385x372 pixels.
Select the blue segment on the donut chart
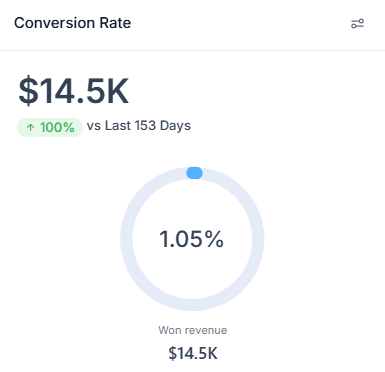click(194, 173)
